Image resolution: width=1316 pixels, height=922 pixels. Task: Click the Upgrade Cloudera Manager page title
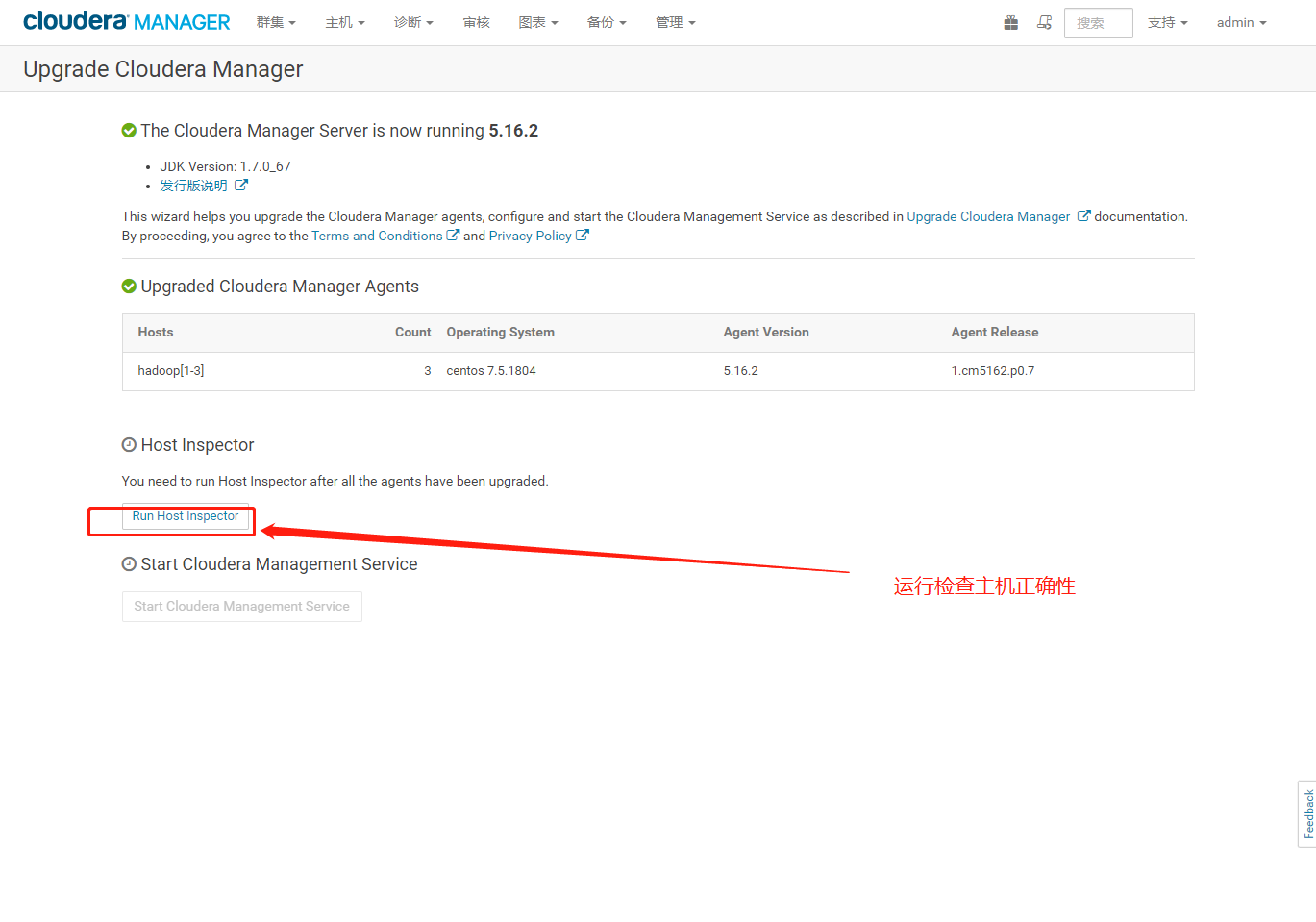(x=163, y=69)
